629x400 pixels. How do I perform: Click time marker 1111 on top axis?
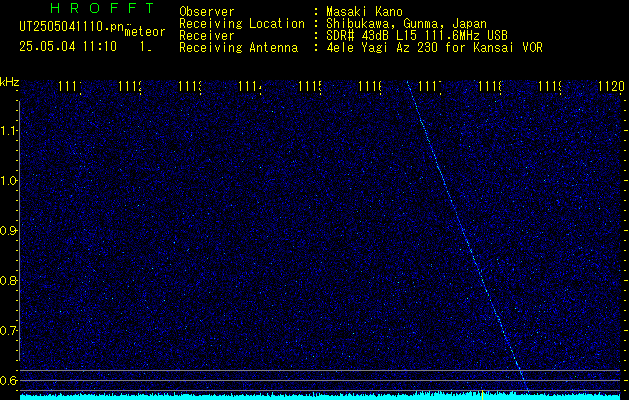(x=70, y=86)
